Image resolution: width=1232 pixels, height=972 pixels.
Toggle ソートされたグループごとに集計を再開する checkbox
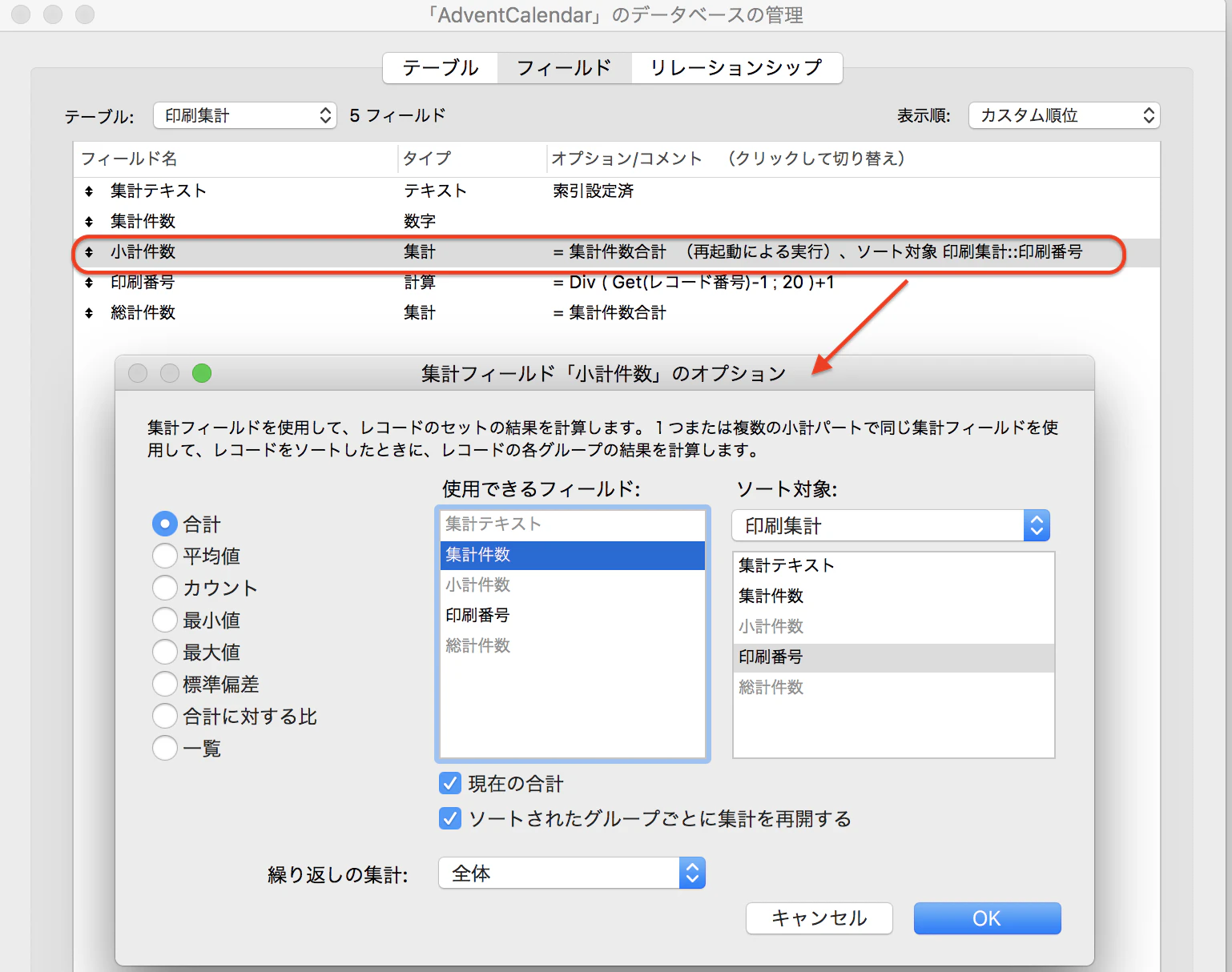point(450,818)
